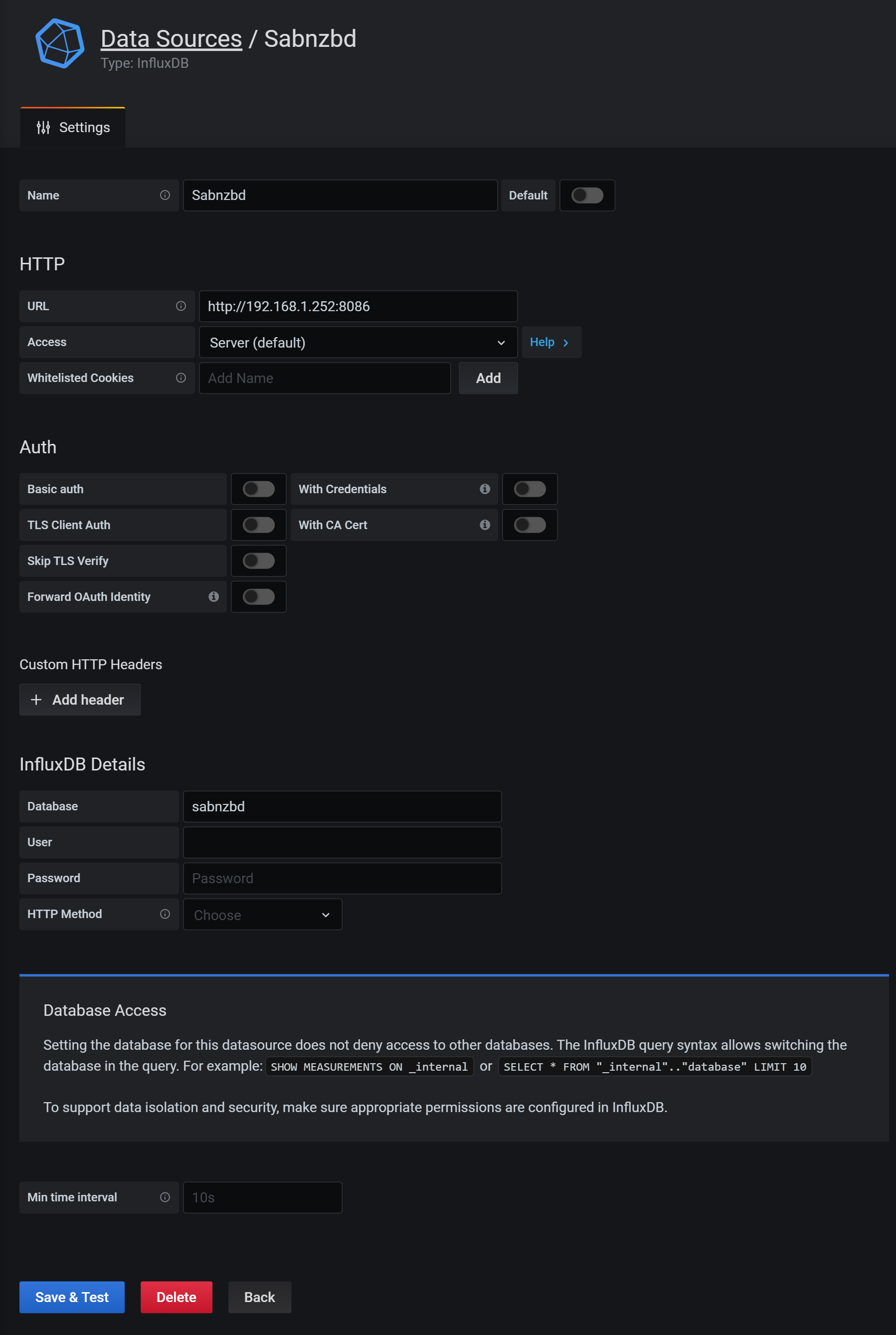This screenshot has width=896, height=1335.
Task: Click the SELECT * FROM example snippet
Action: coord(655,1067)
